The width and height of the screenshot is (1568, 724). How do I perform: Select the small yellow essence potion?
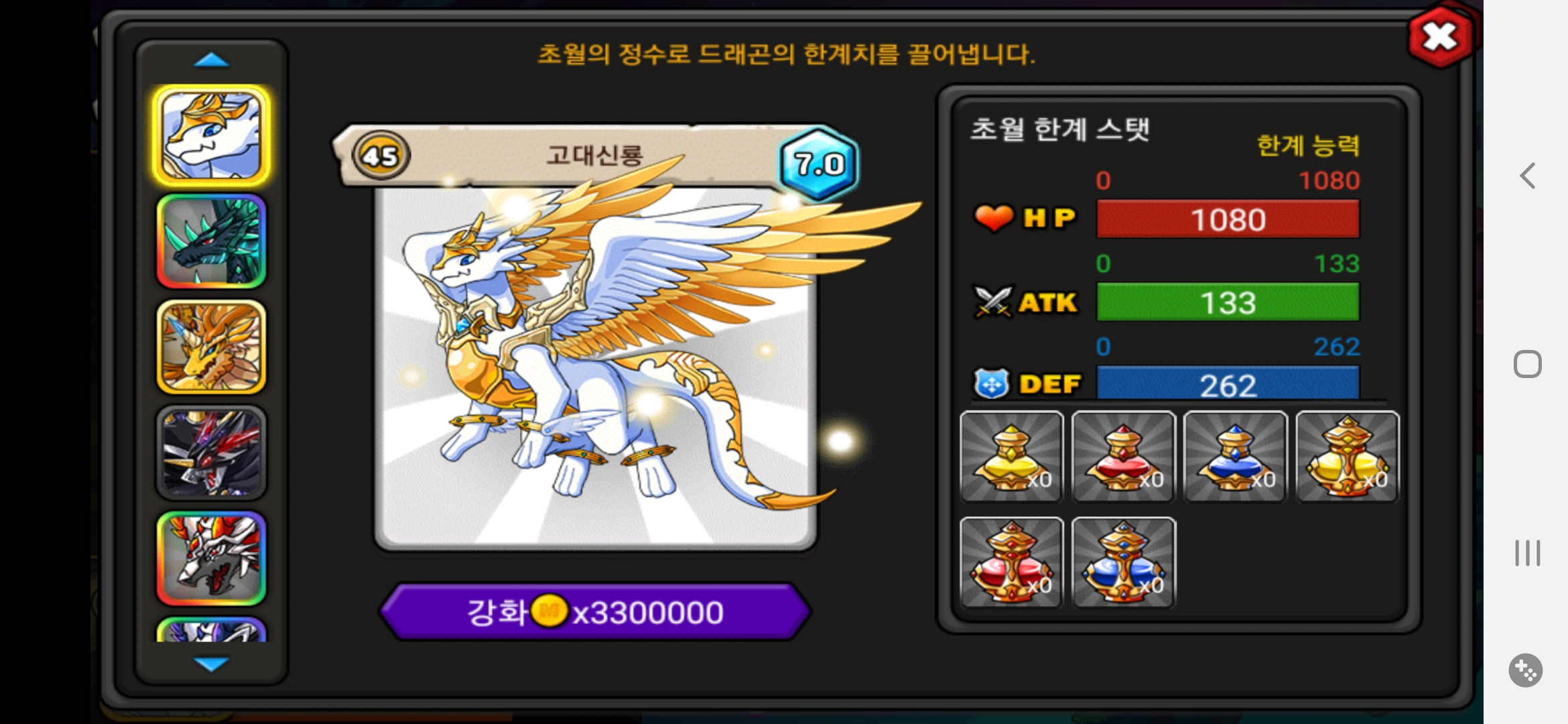[1012, 457]
